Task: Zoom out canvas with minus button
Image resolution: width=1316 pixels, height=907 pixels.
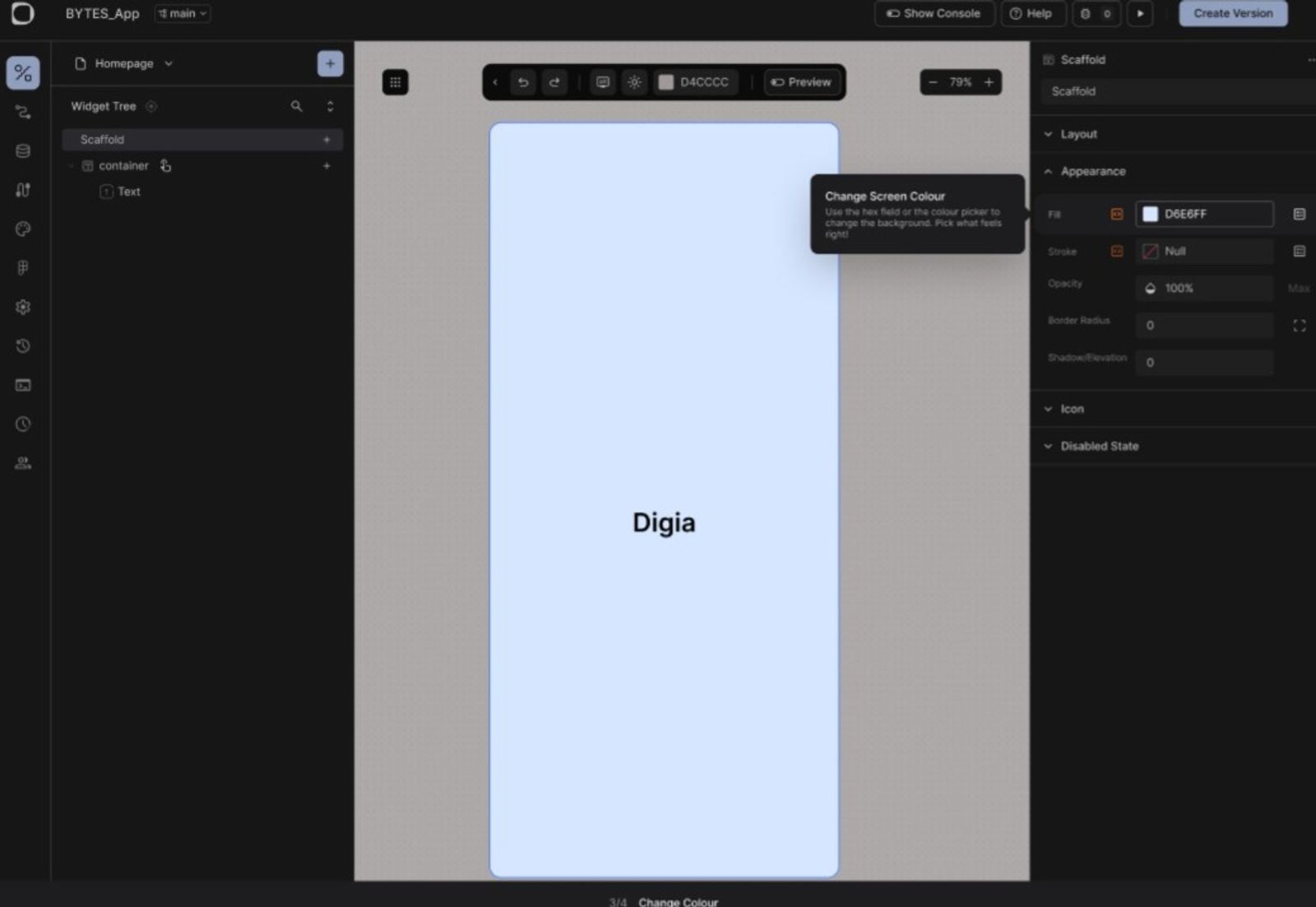Action: click(x=933, y=82)
